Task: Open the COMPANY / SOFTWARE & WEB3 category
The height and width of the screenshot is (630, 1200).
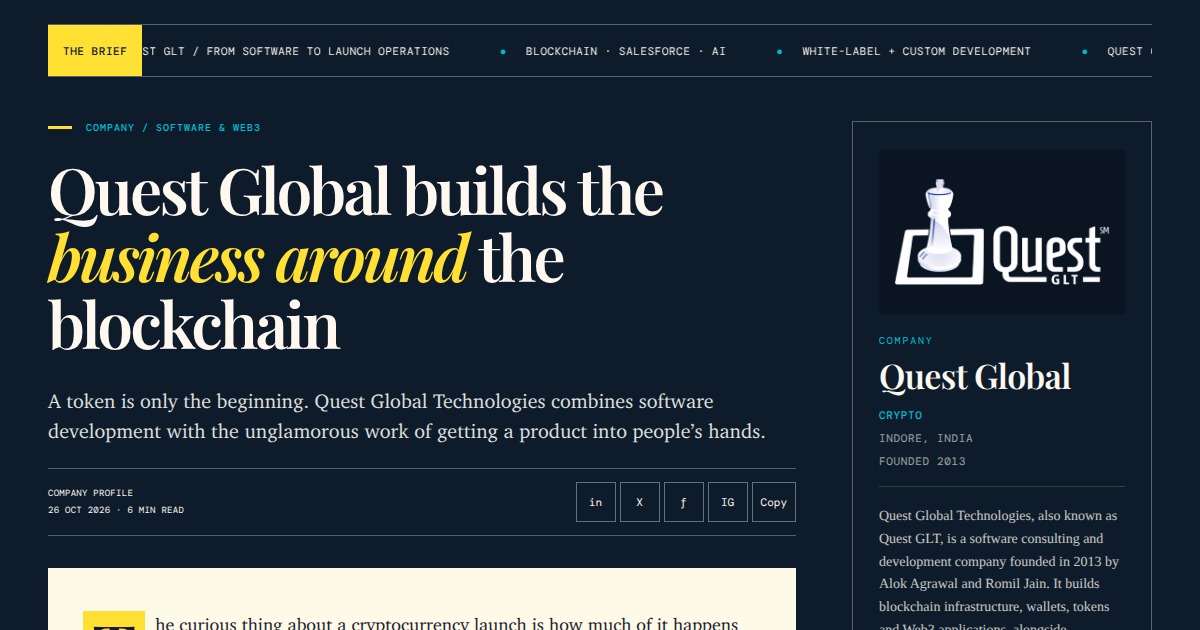Action: click(x=173, y=128)
